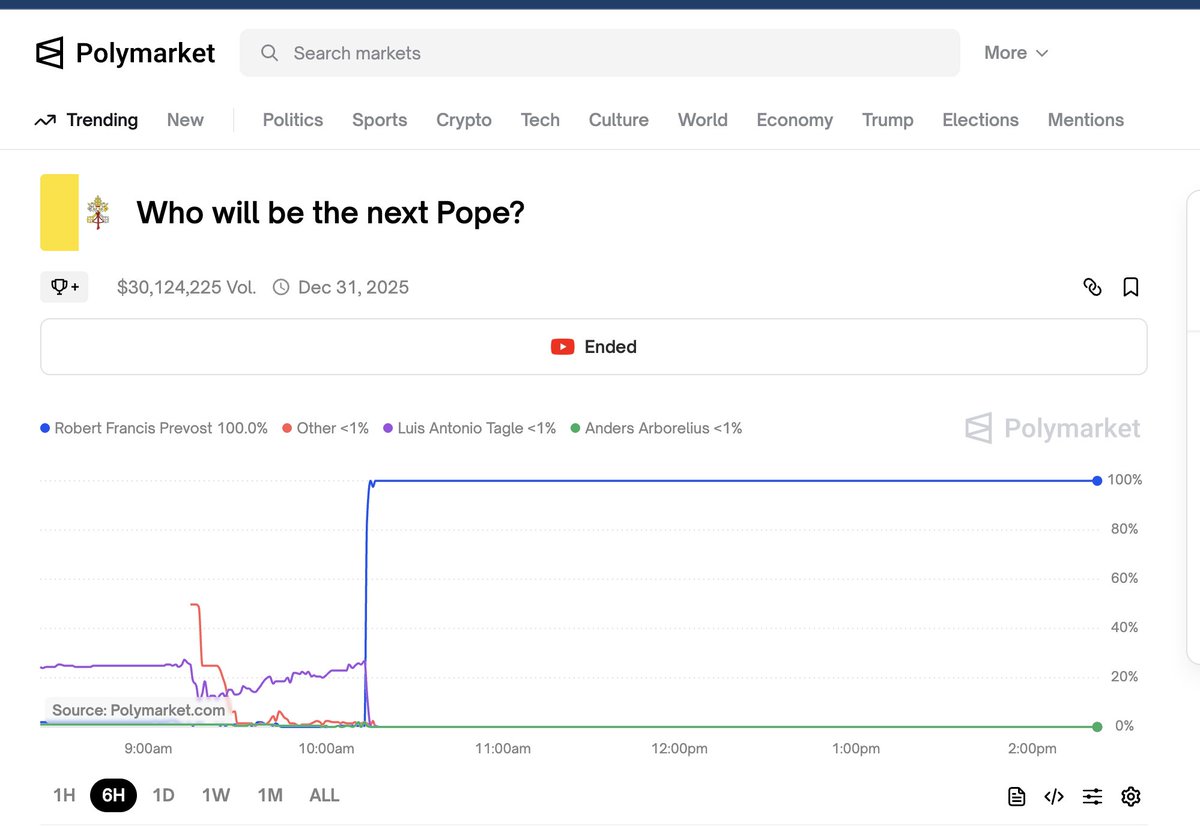The height and width of the screenshot is (826, 1200).
Task: Click the 10:00am axis label
Action: click(326, 749)
